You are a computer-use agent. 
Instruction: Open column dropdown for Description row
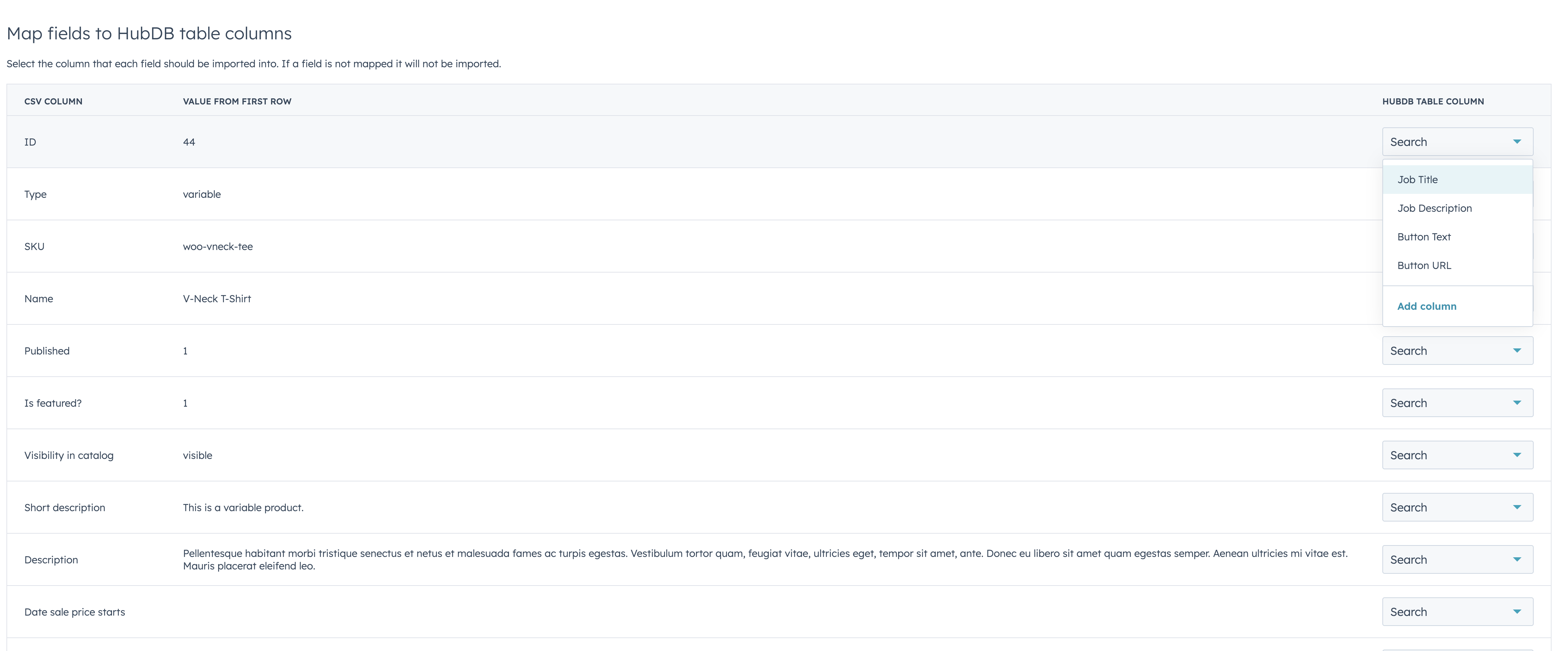(x=1457, y=560)
